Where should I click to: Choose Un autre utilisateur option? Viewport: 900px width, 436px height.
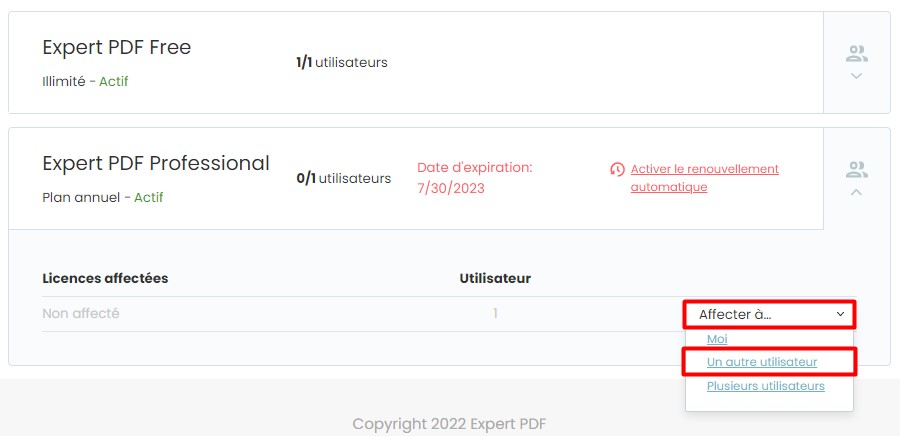762,362
